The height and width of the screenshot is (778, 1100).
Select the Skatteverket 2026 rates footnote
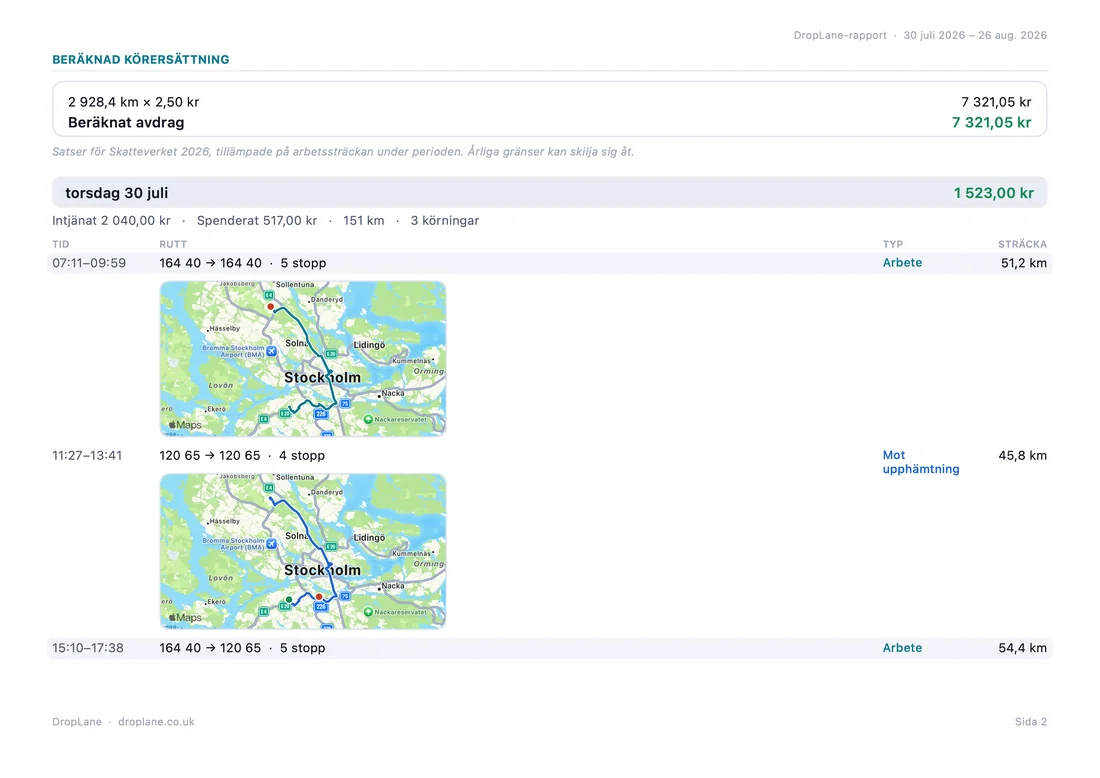pos(343,152)
